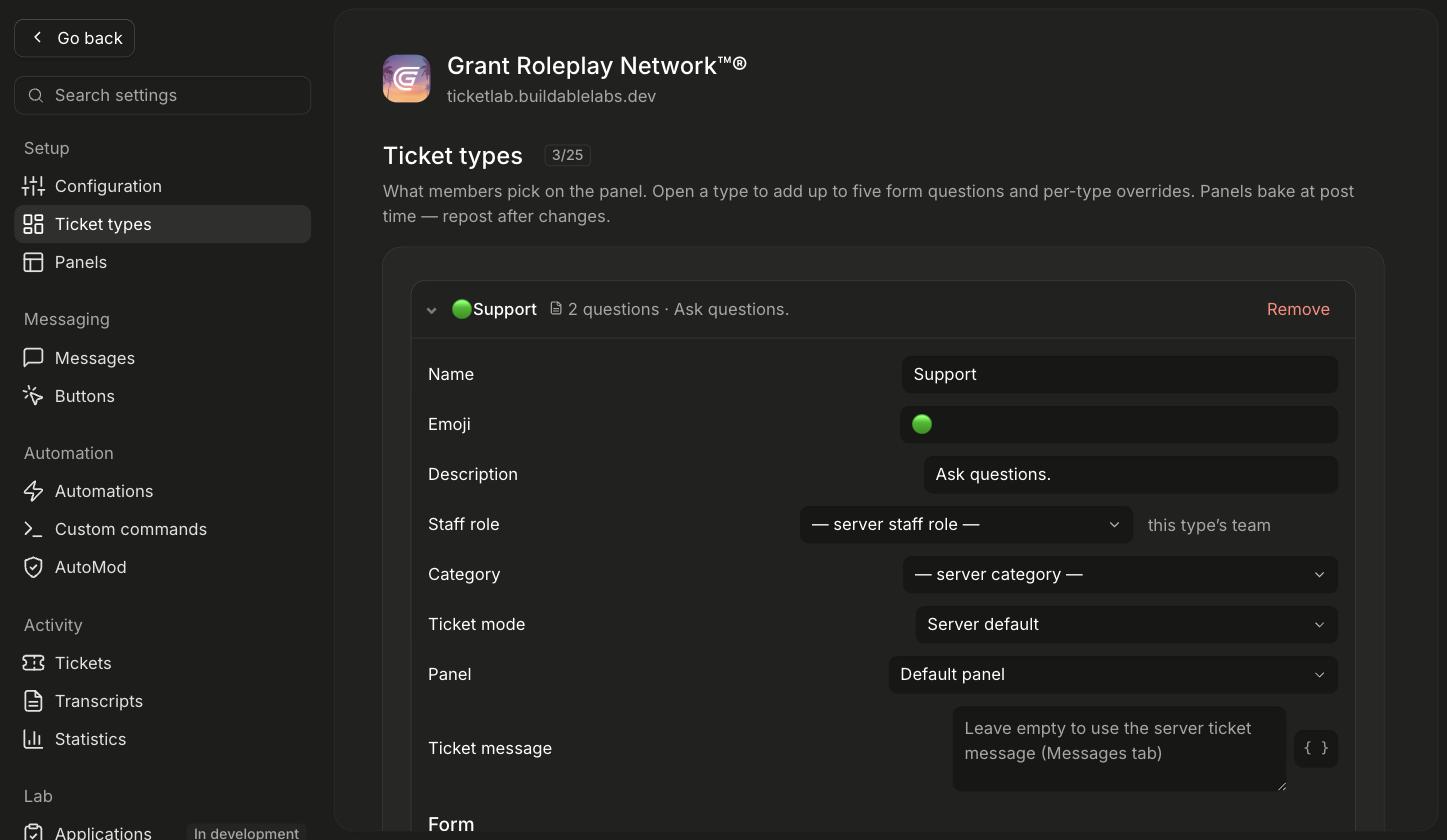This screenshot has width=1447, height=840.
Task: Click the Automations lightning icon
Action: tap(33, 491)
